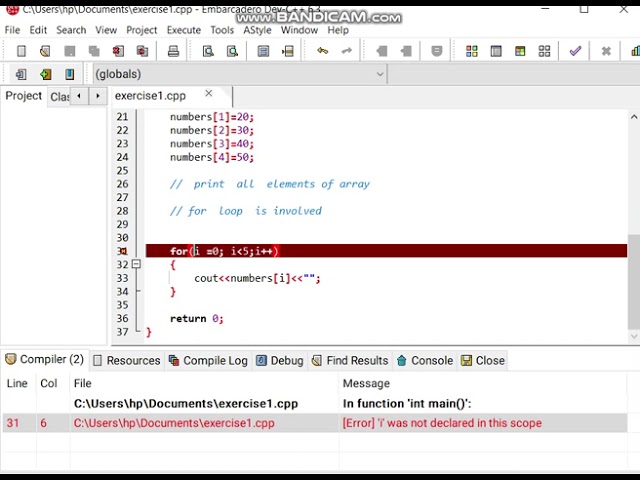Click the blue lined document icon beside Replace
The width and height of the screenshot is (640, 480).
263,51
